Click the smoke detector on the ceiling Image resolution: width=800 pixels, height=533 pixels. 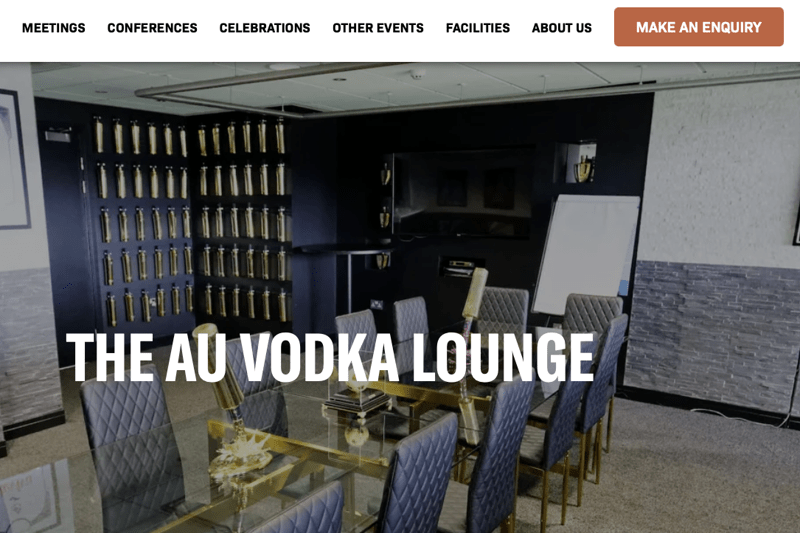(x=417, y=74)
